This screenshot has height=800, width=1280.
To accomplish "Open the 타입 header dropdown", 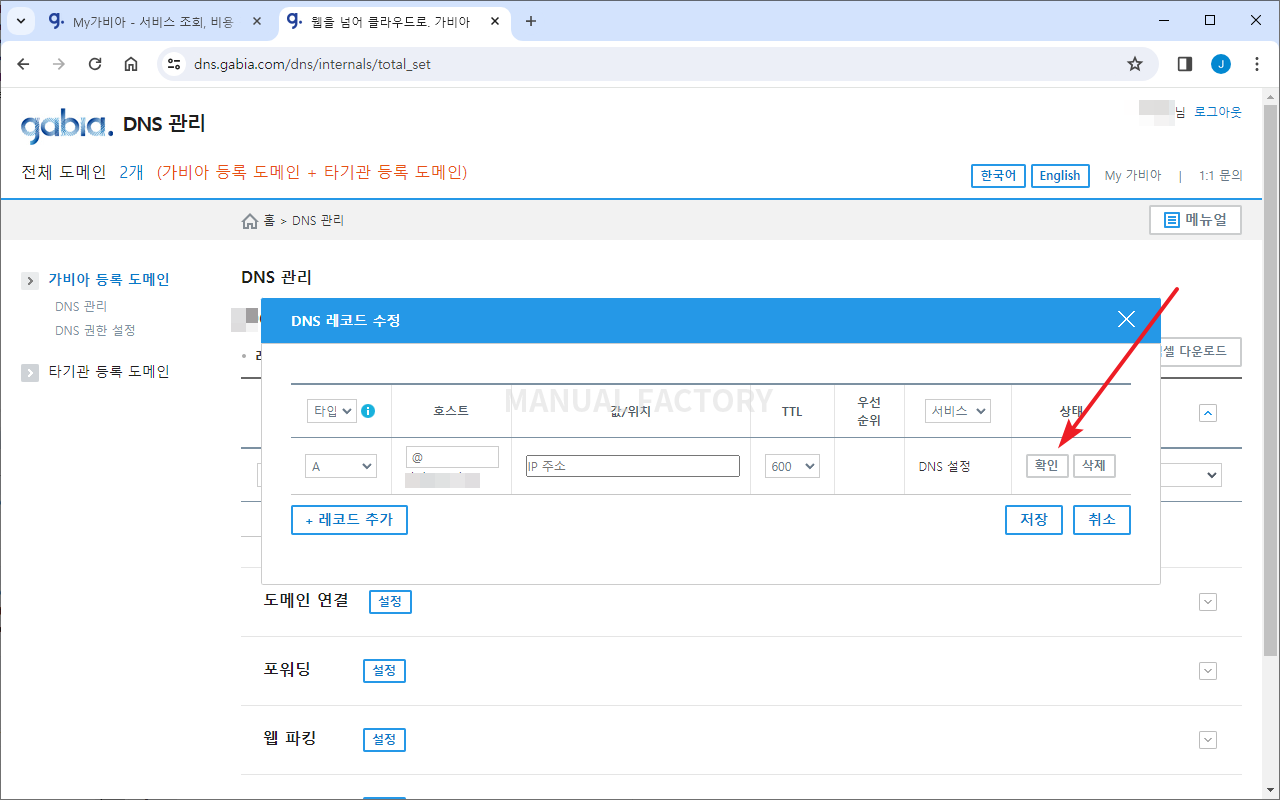I will click(332, 411).
